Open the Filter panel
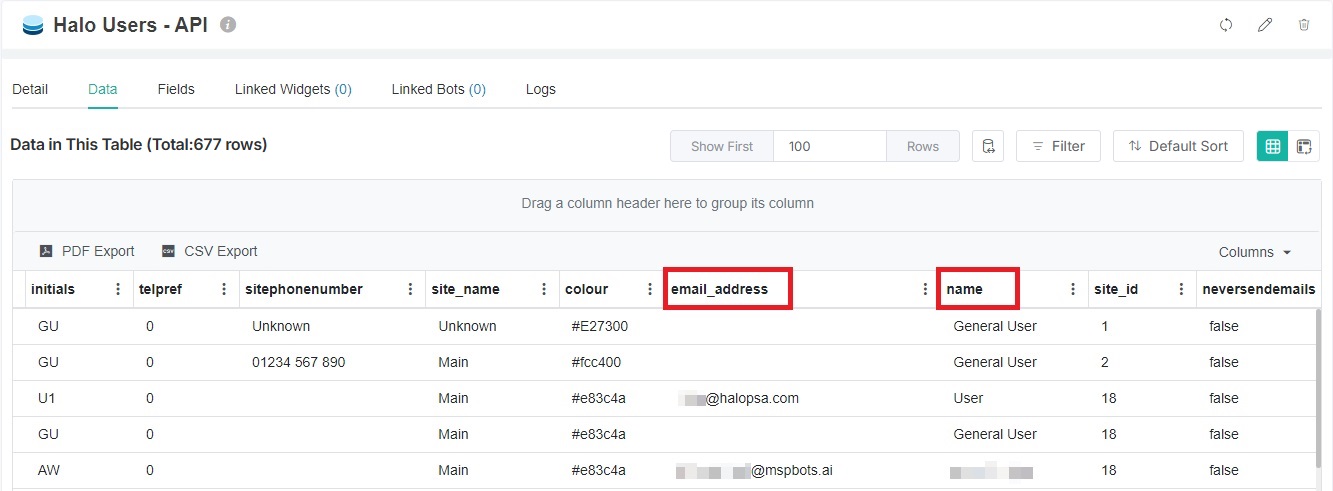This screenshot has width=1333, height=491. point(1058,146)
